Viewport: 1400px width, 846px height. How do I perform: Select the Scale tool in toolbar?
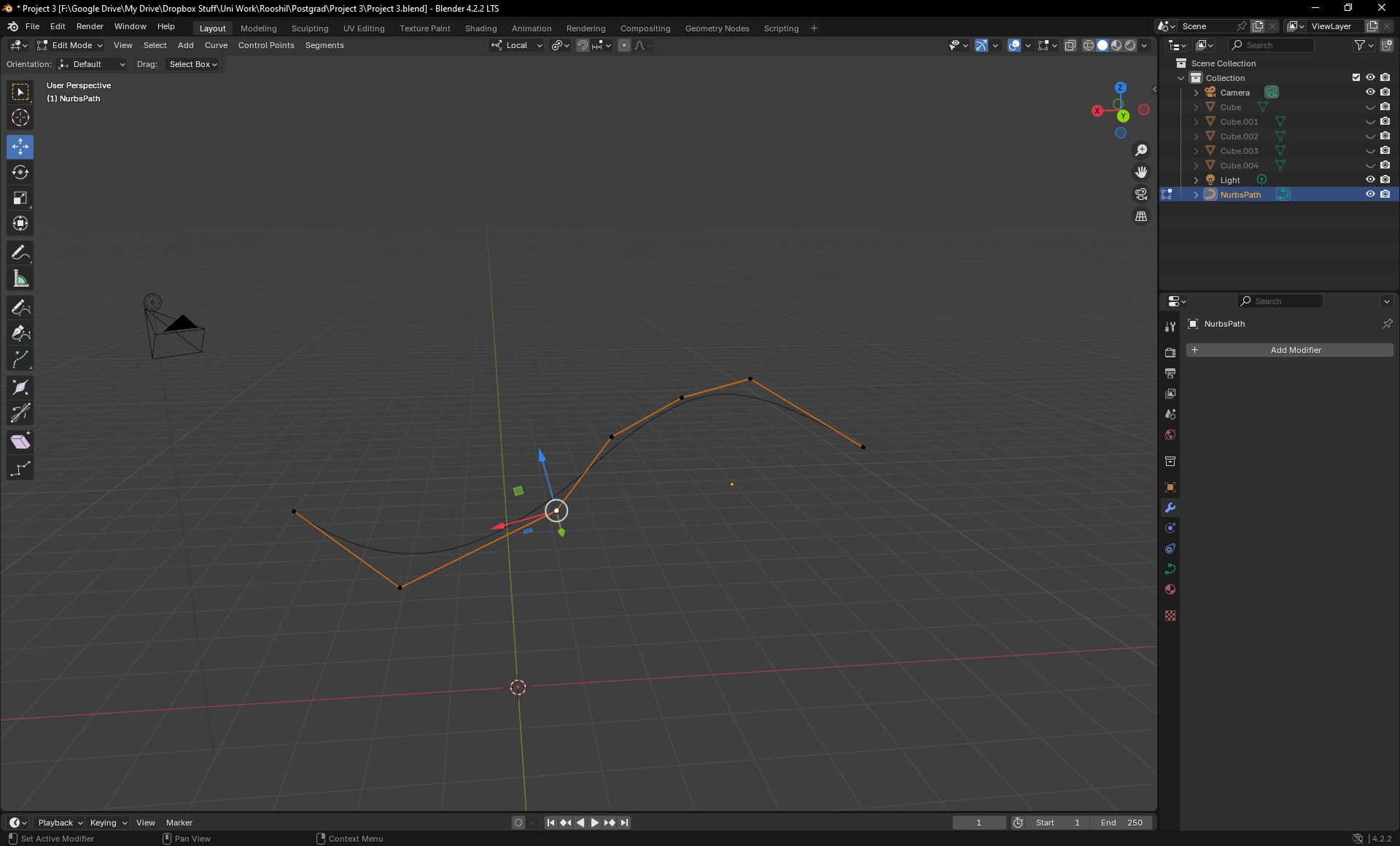[x=20, y=198]
